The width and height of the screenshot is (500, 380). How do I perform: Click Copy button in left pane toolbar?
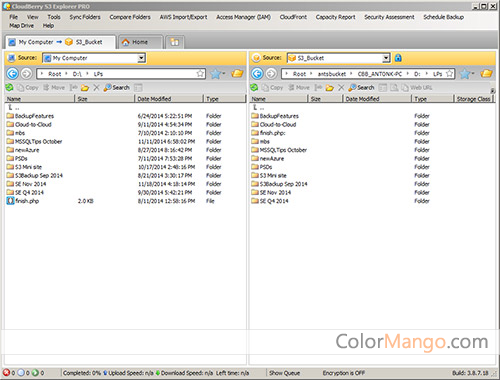pos(28,88)
